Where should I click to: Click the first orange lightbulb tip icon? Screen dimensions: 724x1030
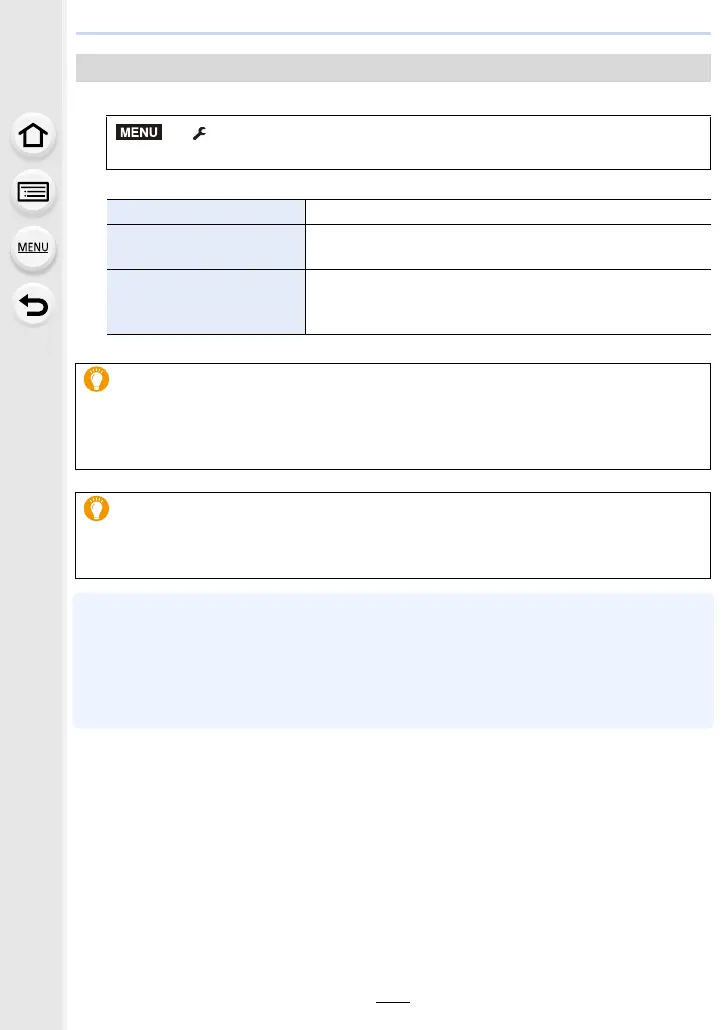97,381
